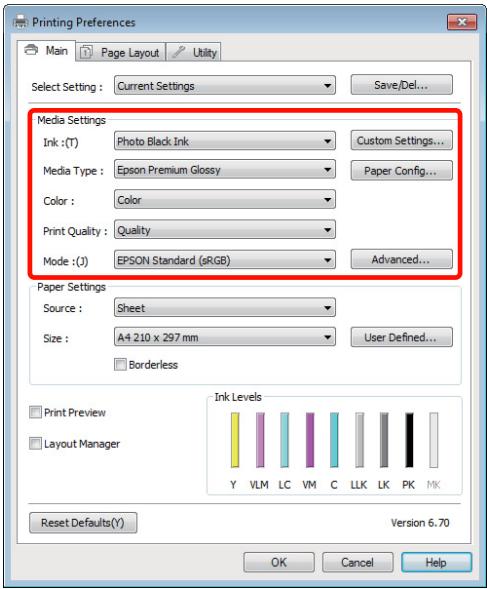487x589 pixels.
Task: Open the Page Layout tab
Action: click(121, 52)
